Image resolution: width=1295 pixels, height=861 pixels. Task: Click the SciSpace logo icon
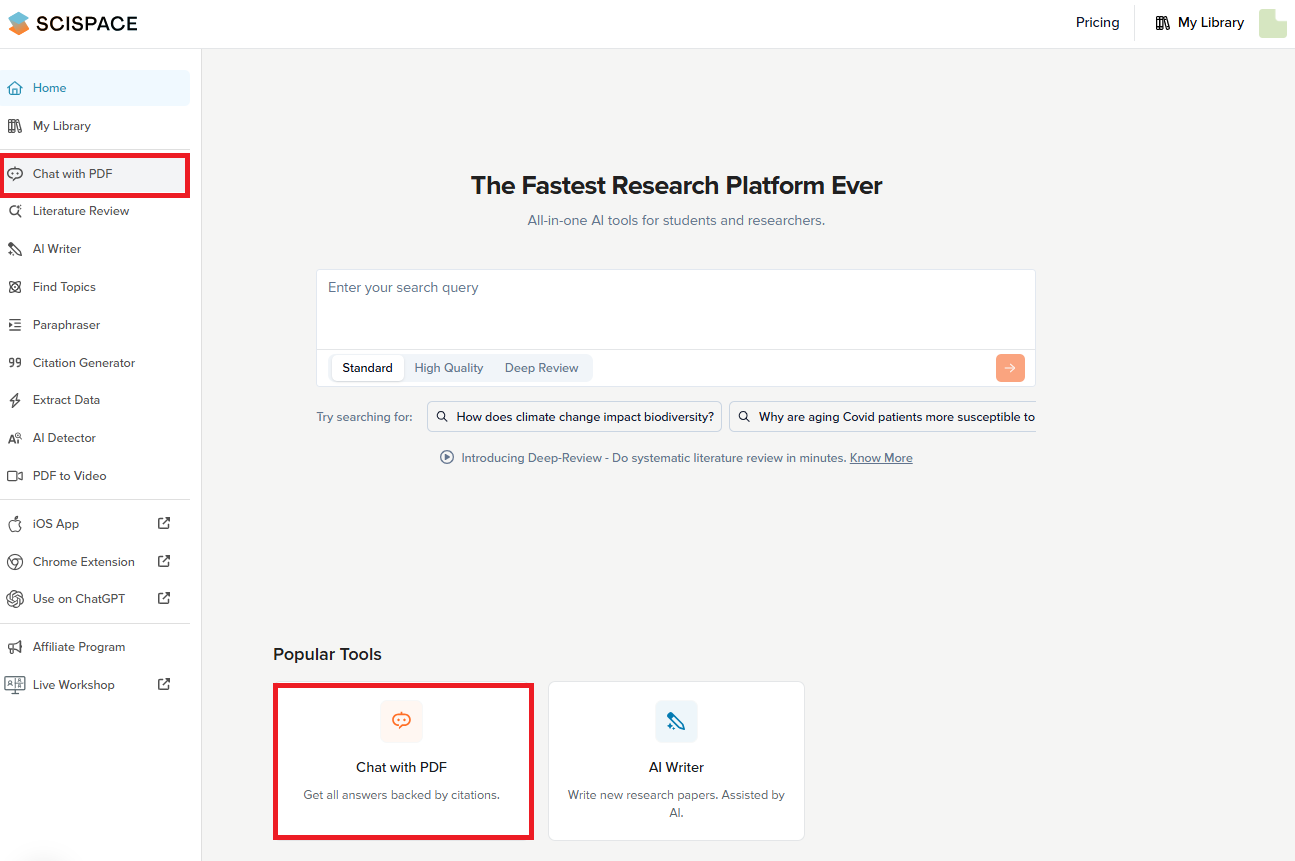(19, 23)
